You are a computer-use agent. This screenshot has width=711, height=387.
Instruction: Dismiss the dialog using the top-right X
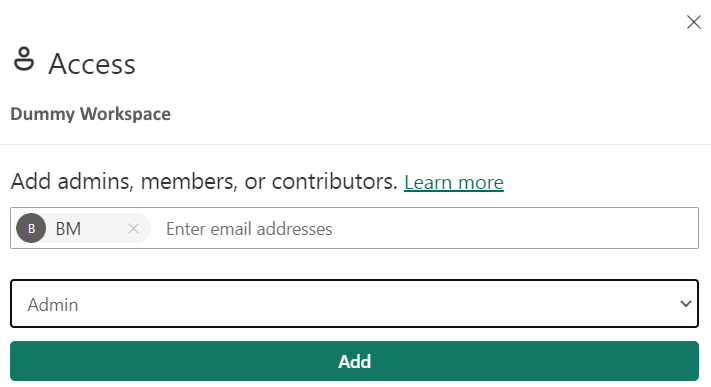(x=694, y=22)
